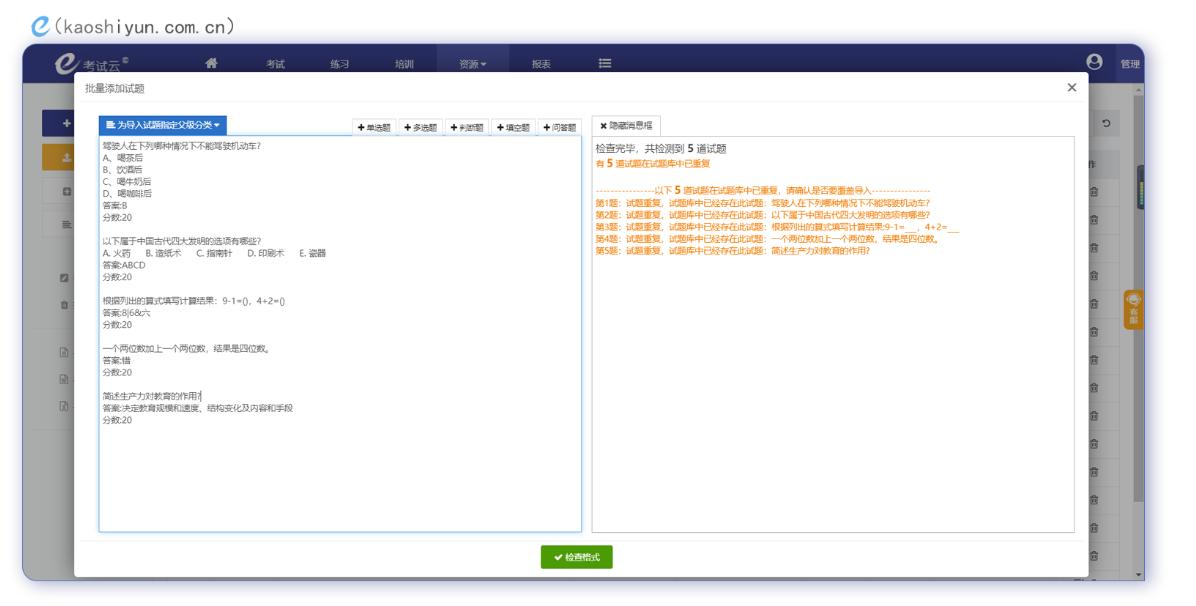The image size is (1196, 606).
Task: Click the line 驾驶人在下列哪种情况下不能驾驶机动车?
Action: point(182,146)
